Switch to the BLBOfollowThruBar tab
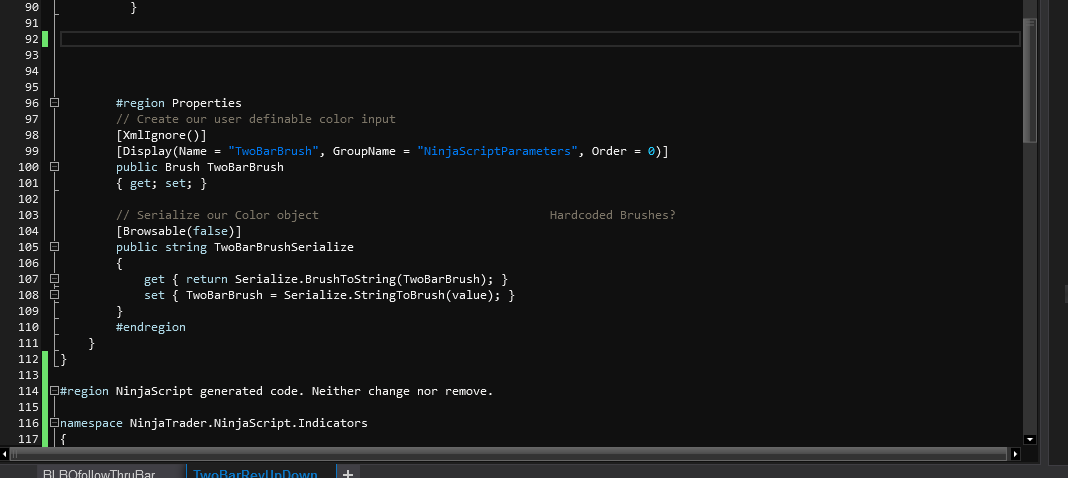The height and width of the screenshot is (478, 1068). tap(98, 473)
